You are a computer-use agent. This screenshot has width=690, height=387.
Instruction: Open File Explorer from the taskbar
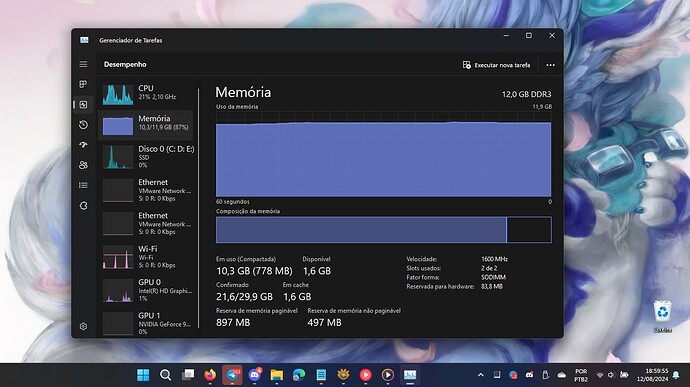(x=277, y=375)
